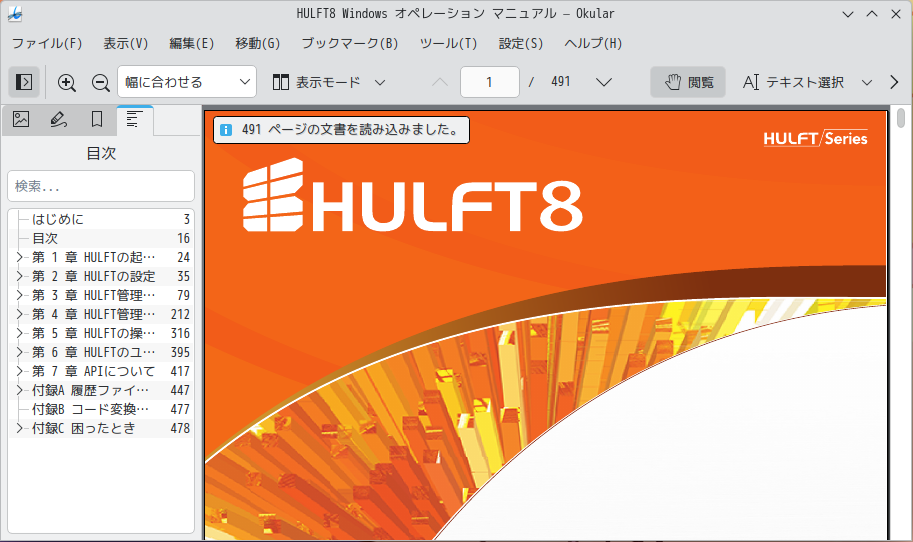Show more toolbar items chevron
The width and height of the screenshot is (913, 542).
(894, 82)
